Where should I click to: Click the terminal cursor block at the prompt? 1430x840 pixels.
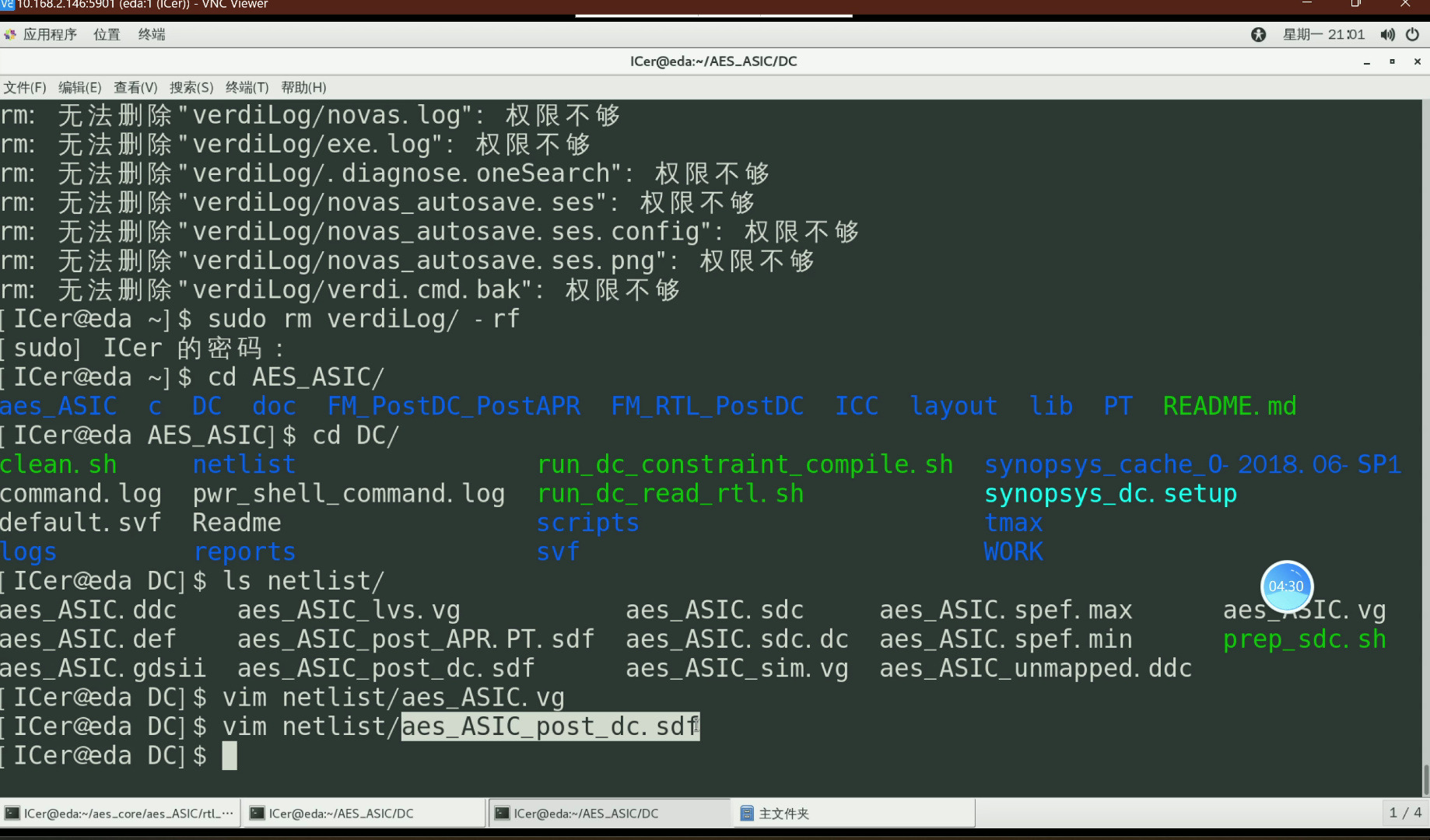pos(230,756)
